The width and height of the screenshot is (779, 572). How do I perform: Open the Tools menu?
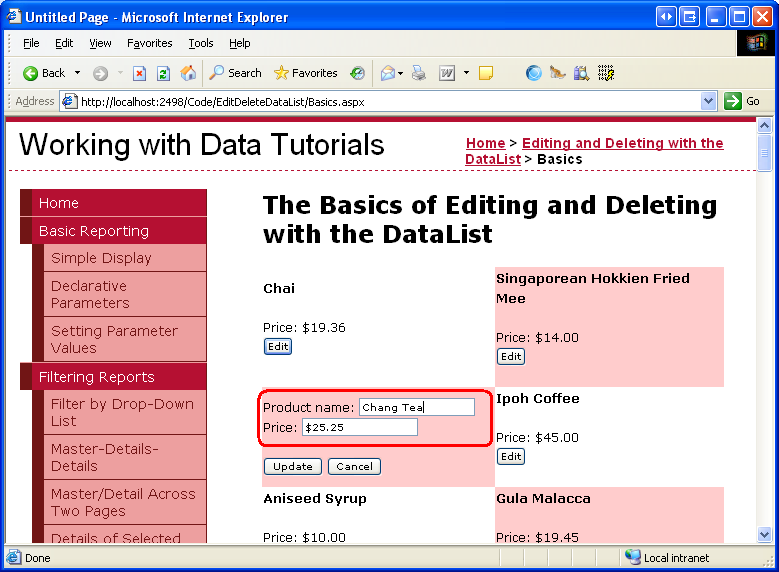(201, 43)
